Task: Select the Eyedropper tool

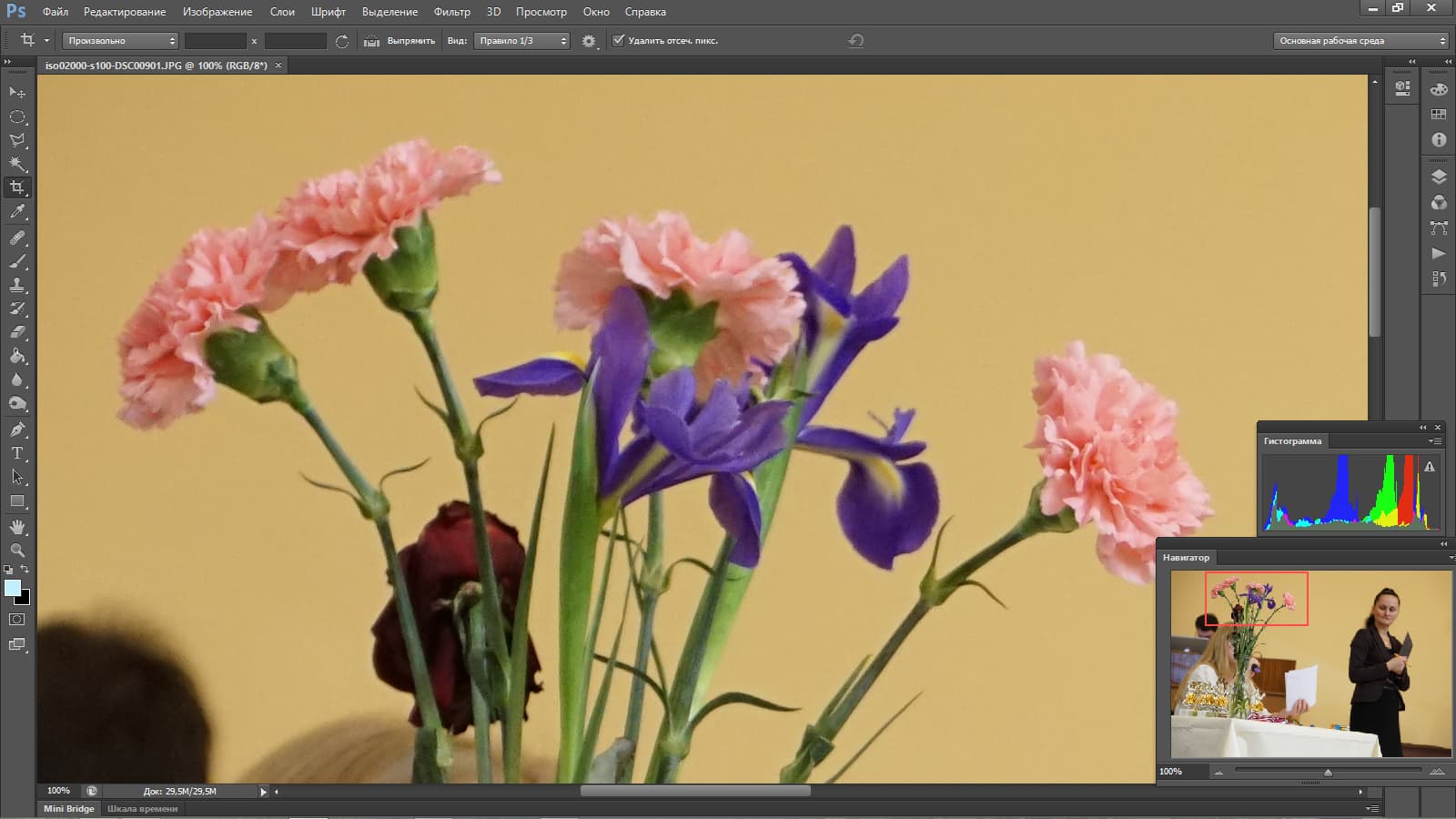Action: pos(17,212)
